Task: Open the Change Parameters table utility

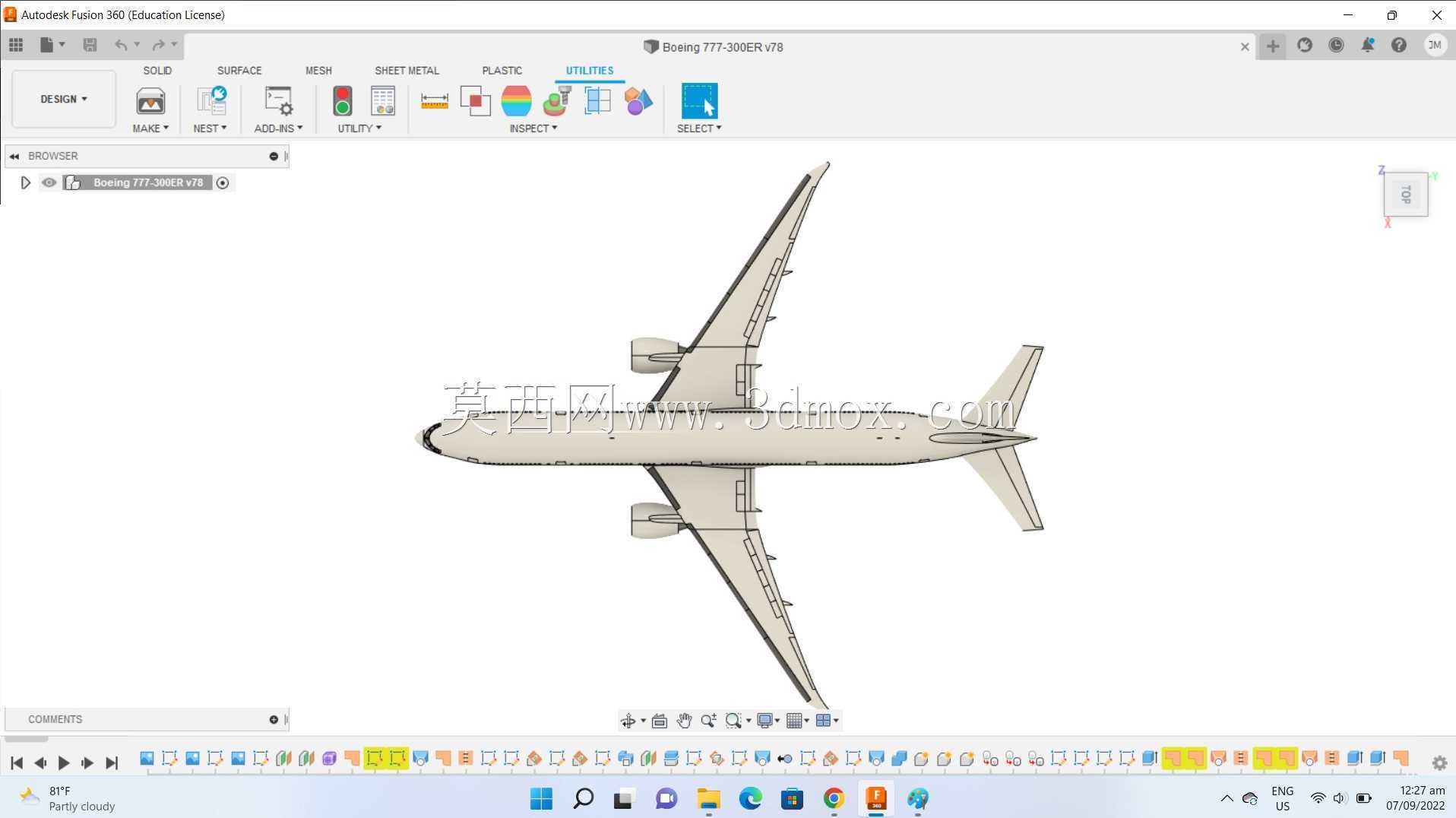Action: click(x=382, y=101)
